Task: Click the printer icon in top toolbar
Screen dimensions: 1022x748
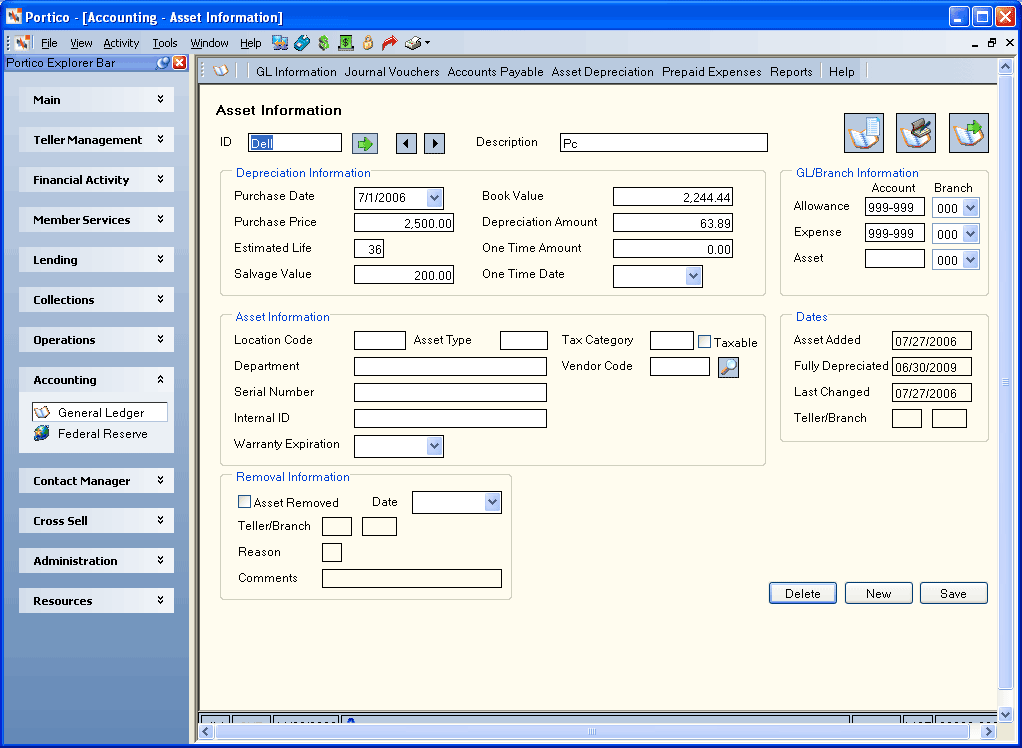Action: tap(413, 43)
